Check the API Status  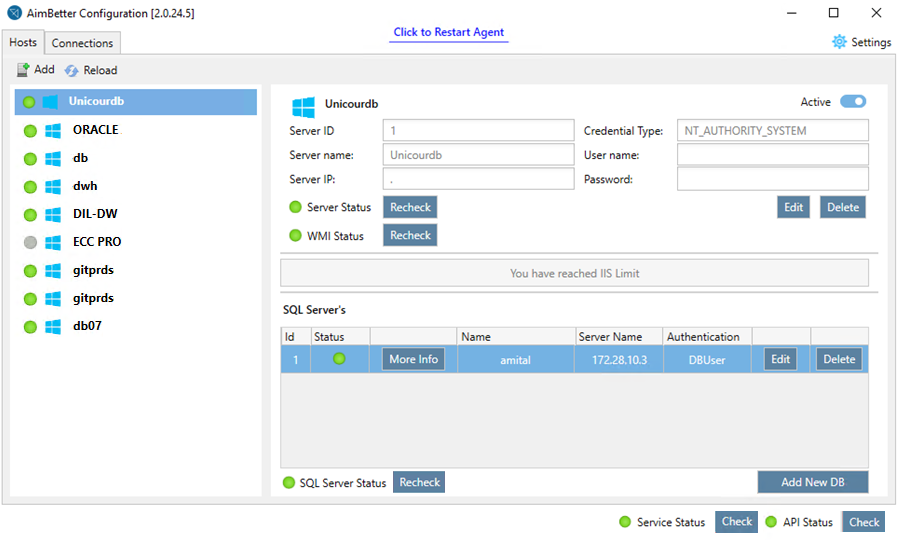pos(864,522)
